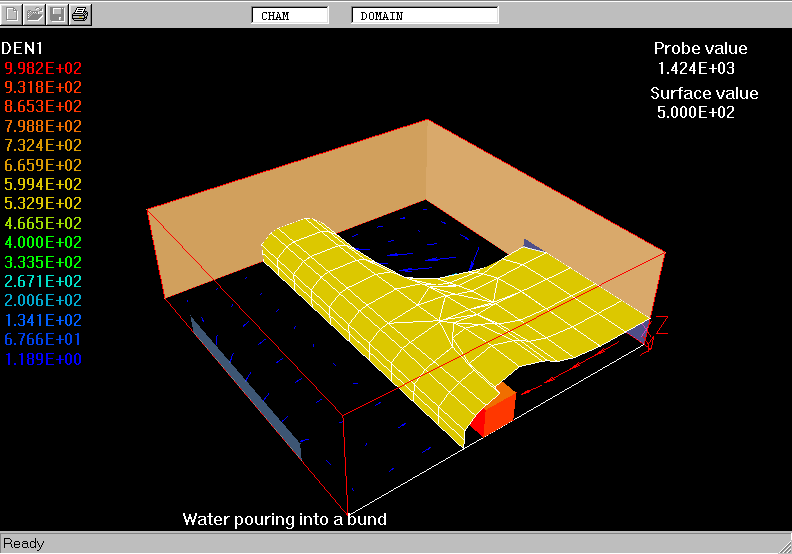Click the DEN1 legend variable title
Image resolution: width=792 pixels, height=554 pixels.
(22, 48)
